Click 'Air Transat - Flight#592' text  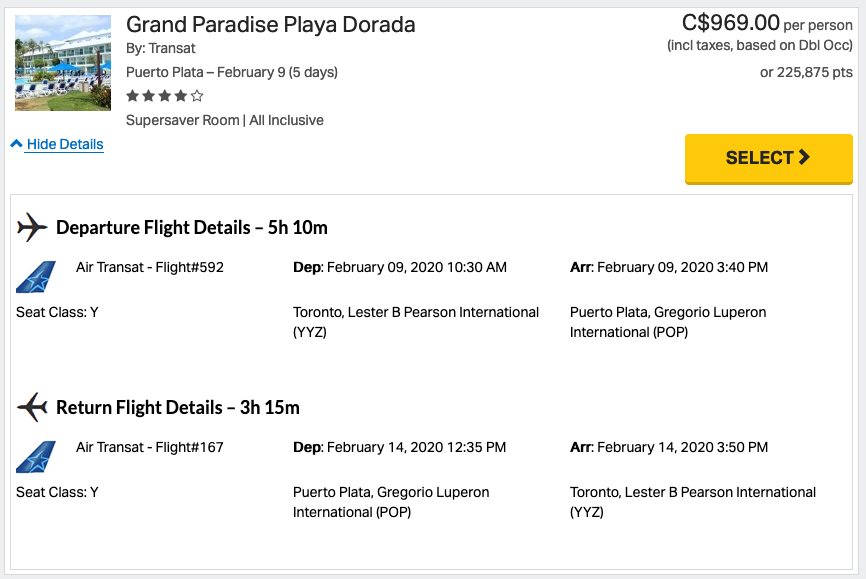150,267
